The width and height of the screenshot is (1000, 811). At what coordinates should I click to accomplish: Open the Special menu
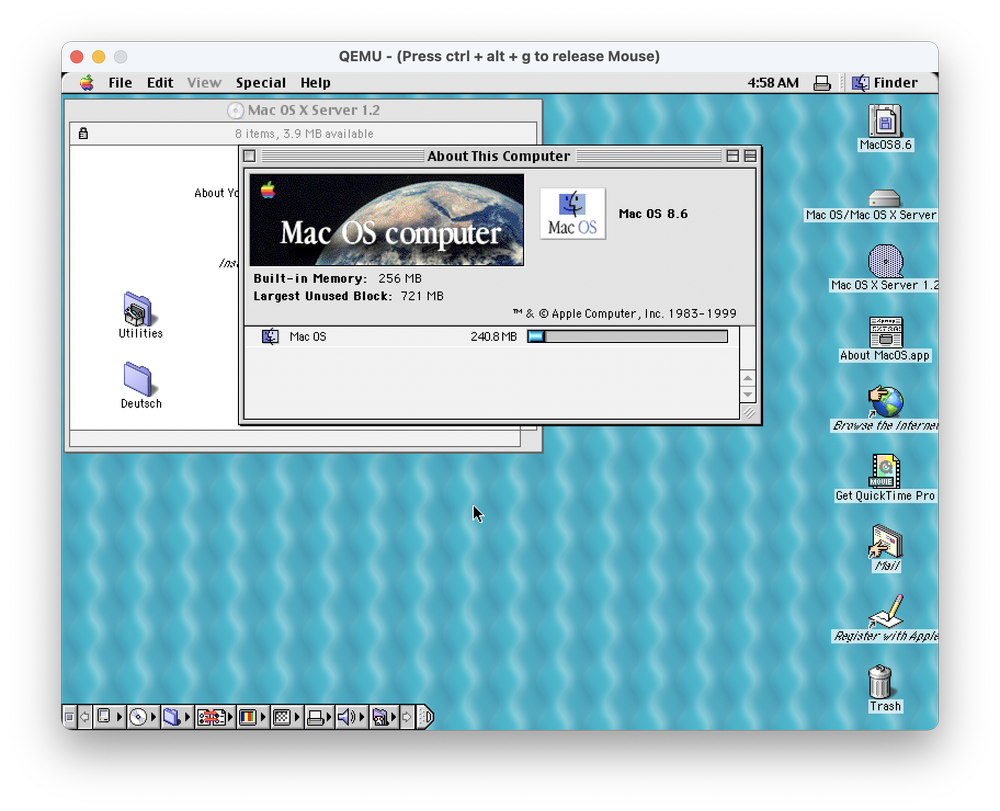[260, 83]
